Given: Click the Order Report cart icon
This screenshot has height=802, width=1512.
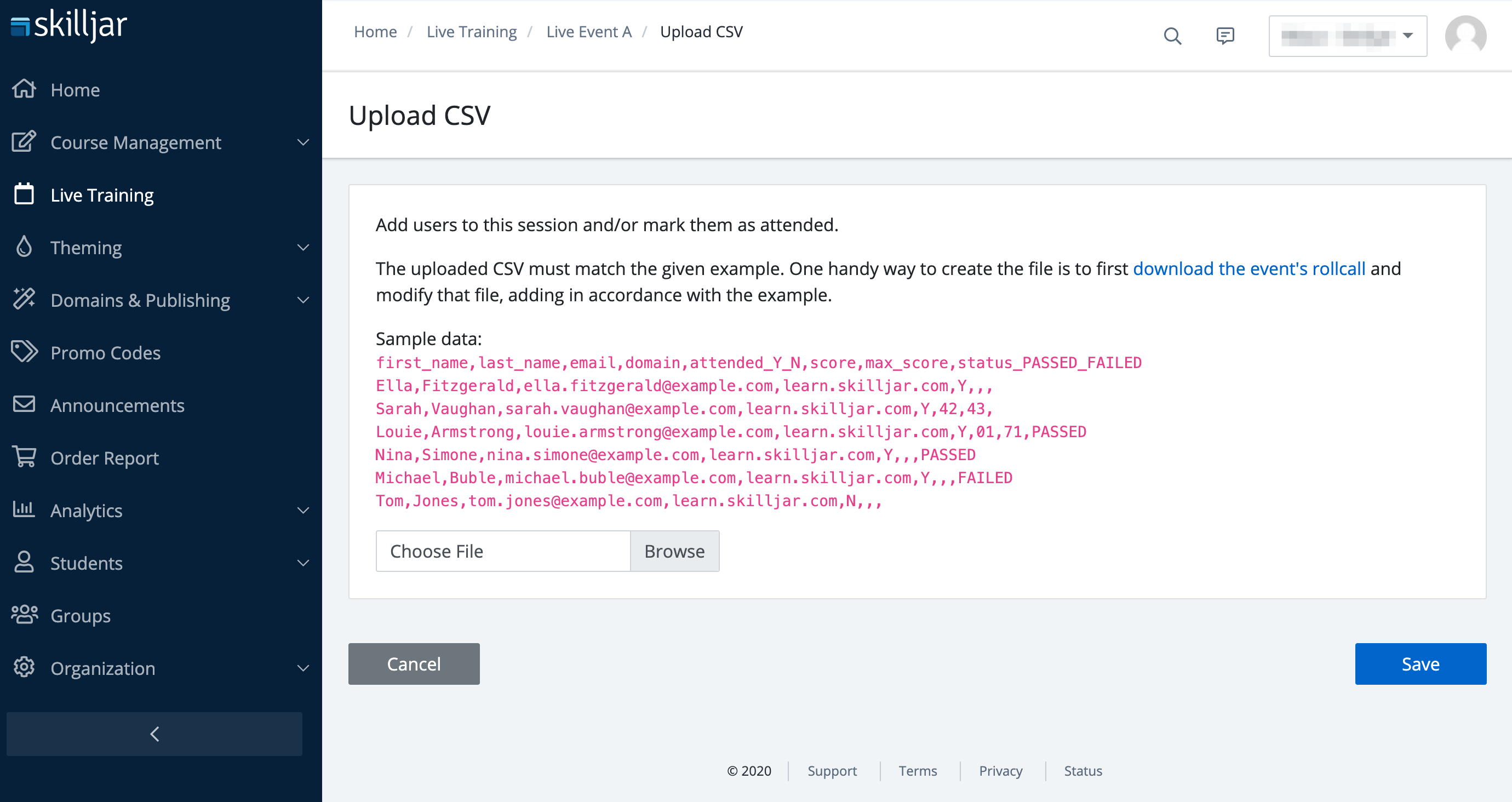Looking at the screenshot, I should pyautogui.click(x=24, y=457).
